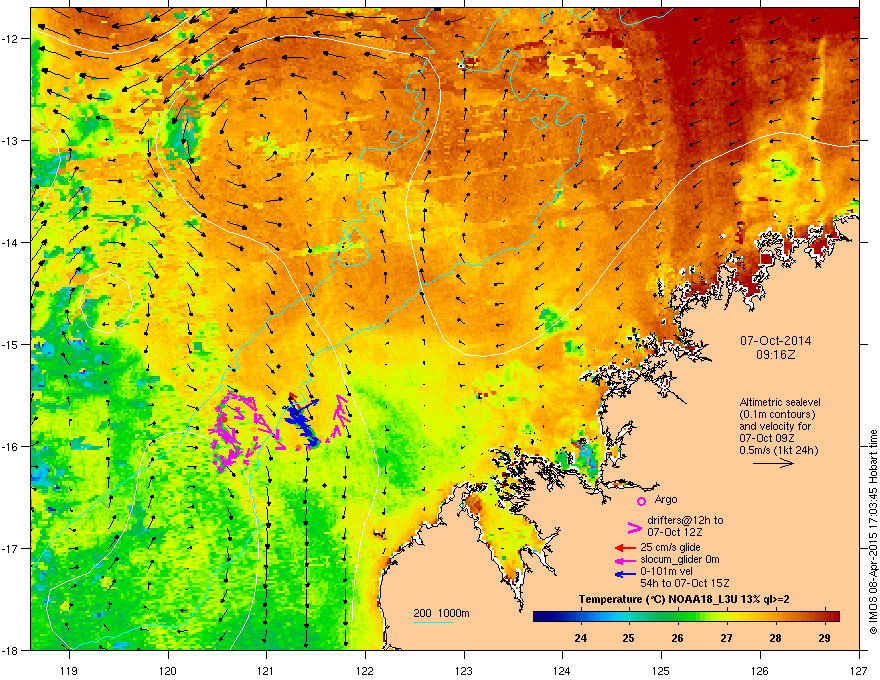The height and width of the screenshot is (680, 880).
Task: Click the red 25 cm/s glide arrow
Action: [x=625, y=548]
